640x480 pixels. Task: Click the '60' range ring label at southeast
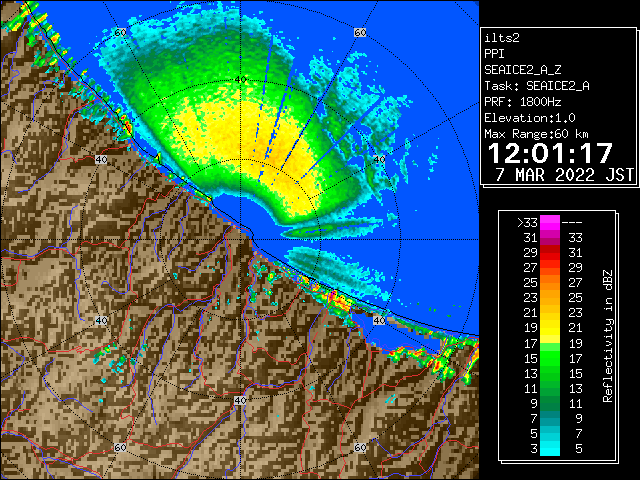click(x=360, y=447)
